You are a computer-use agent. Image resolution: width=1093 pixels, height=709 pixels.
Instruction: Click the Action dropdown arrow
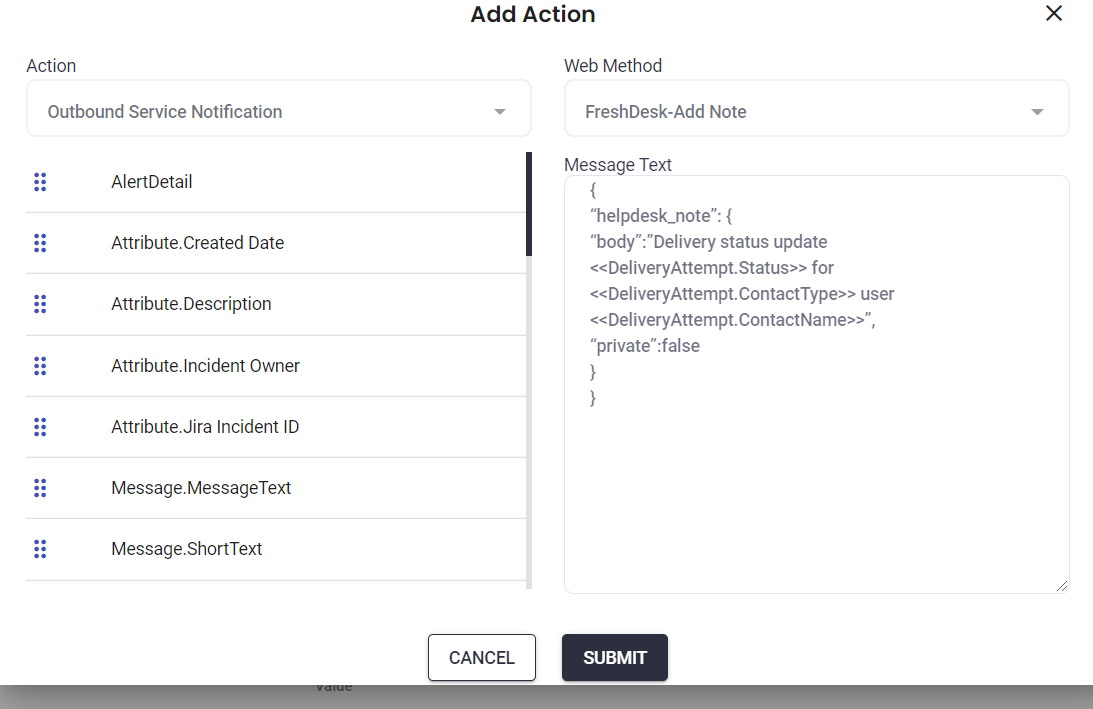(500, 112)
